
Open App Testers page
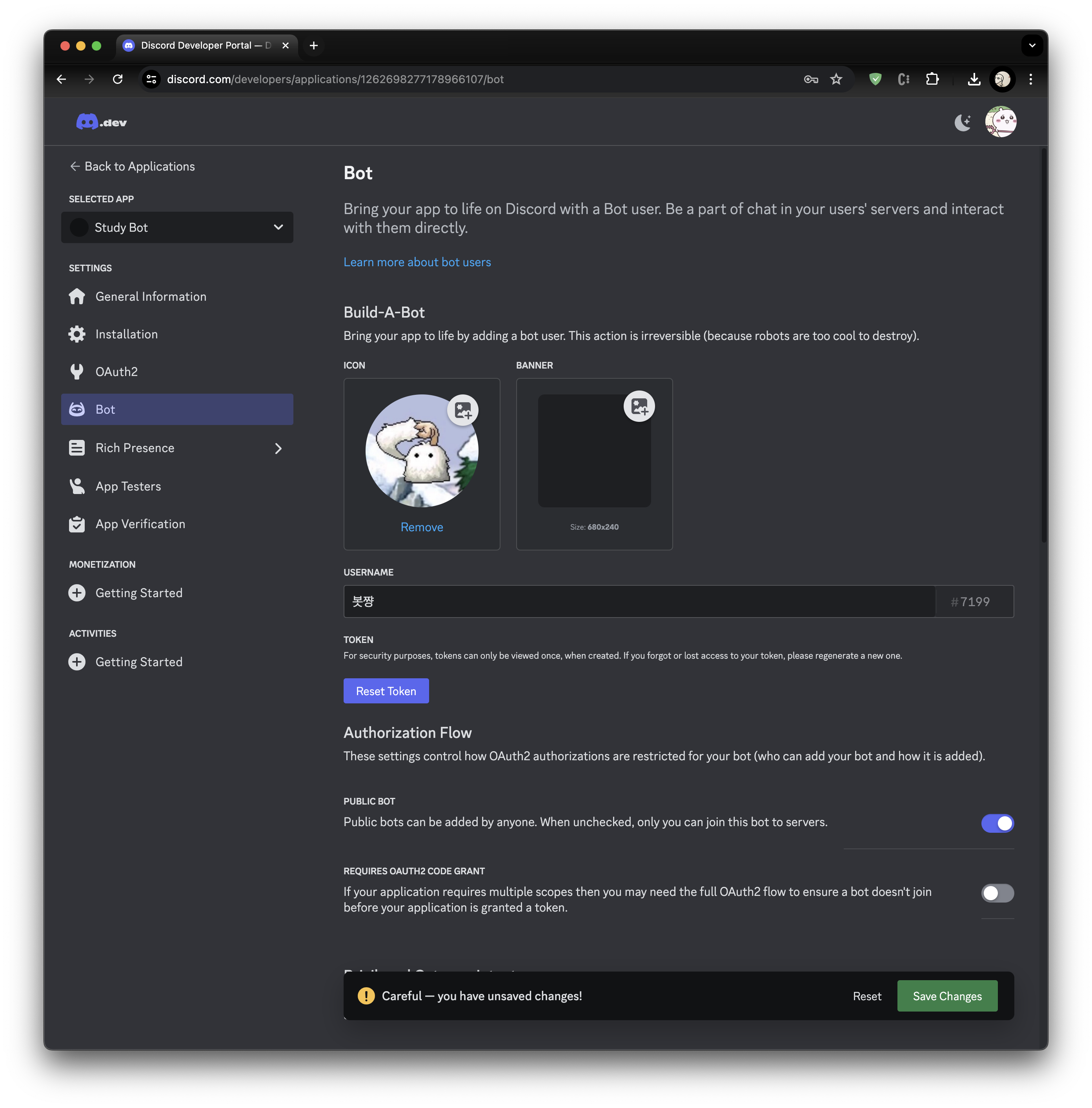[x=177, y=486]
